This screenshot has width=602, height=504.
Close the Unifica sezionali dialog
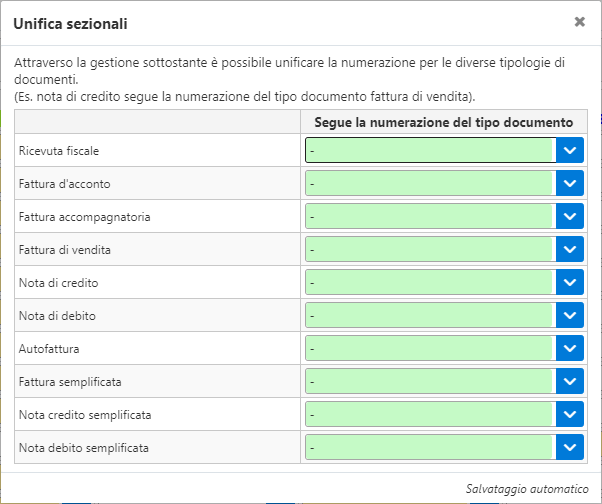[x=580, y=21]
